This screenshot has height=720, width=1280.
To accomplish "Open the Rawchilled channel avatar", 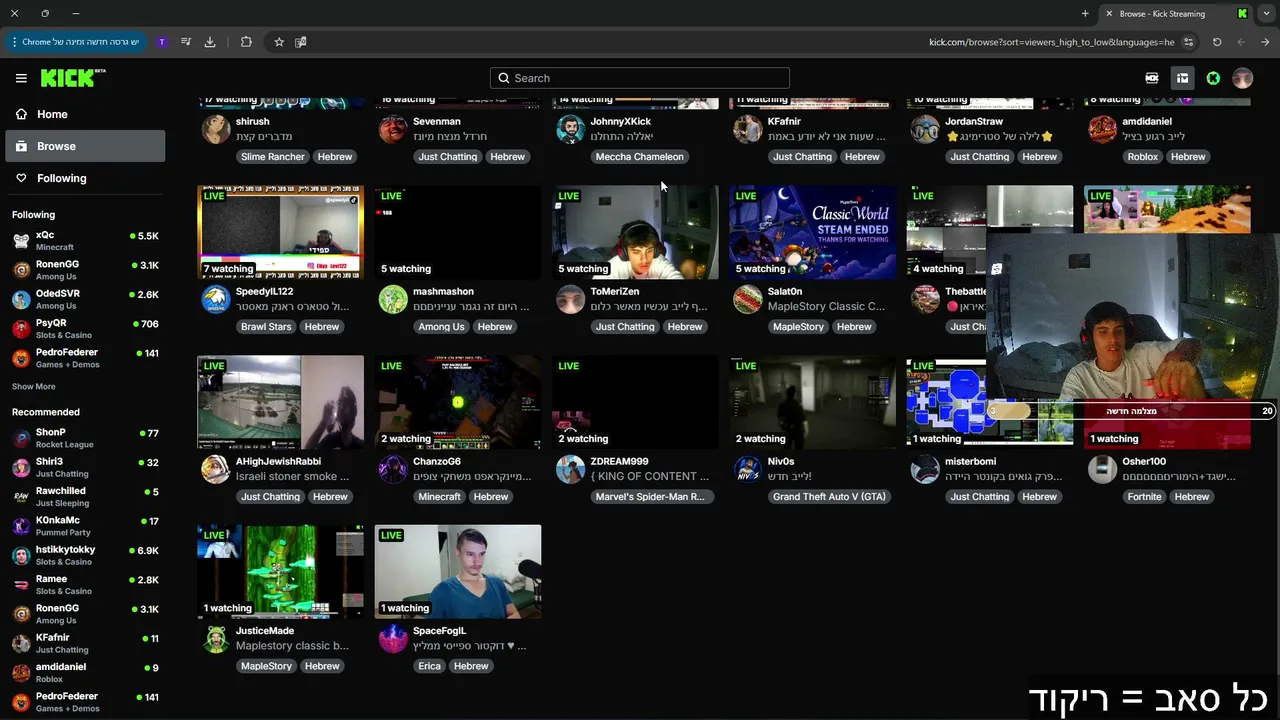I will pos(21,497).
